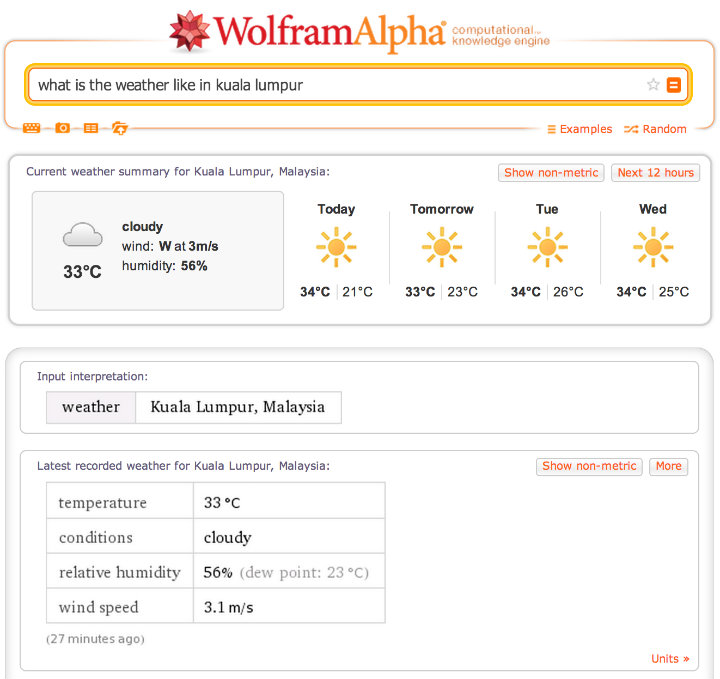720x679 pixels.
Task: Open the Units link
Action: [670, 659]
